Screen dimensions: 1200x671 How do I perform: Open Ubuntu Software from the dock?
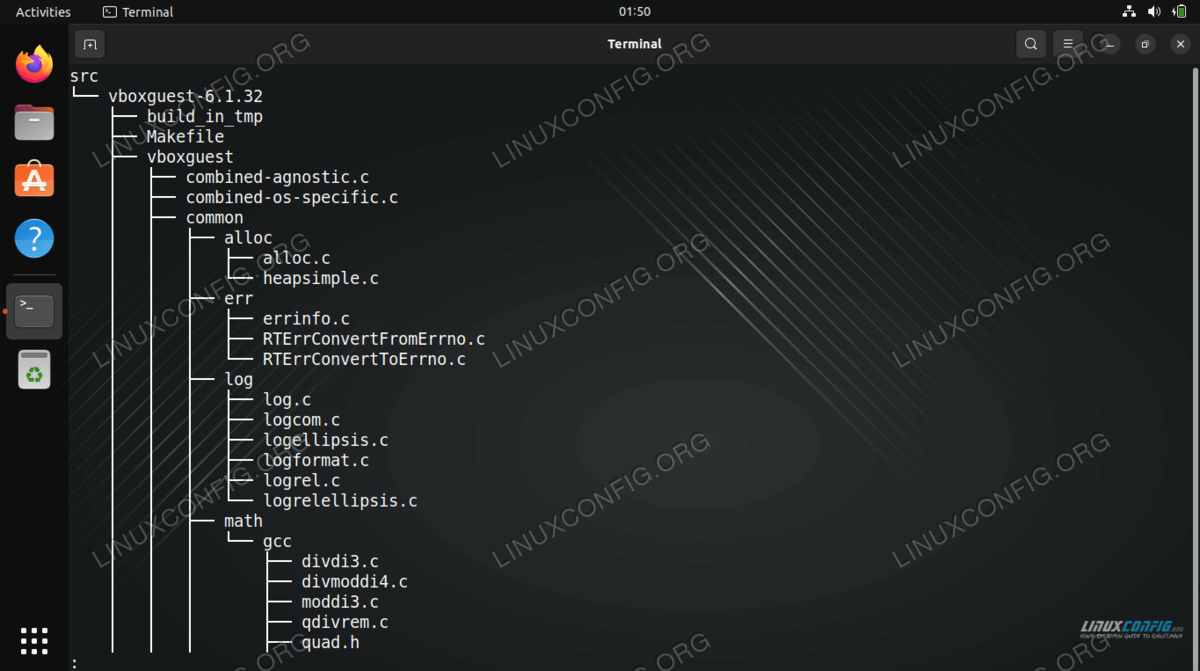pyautogui.click(x=34, y=180)
